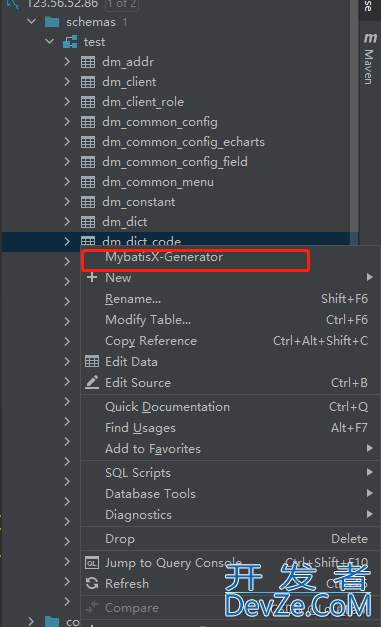Open the Maven tool window tab
The image size is (381, 627).
[x=370, y=58]
